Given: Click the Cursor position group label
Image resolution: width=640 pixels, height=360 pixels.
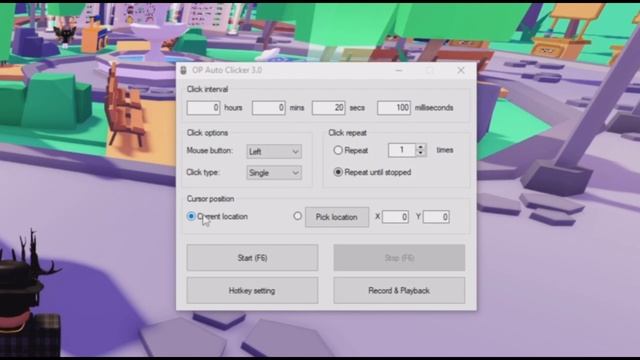Looking at the screenshot, I should (x=210, y=199).
